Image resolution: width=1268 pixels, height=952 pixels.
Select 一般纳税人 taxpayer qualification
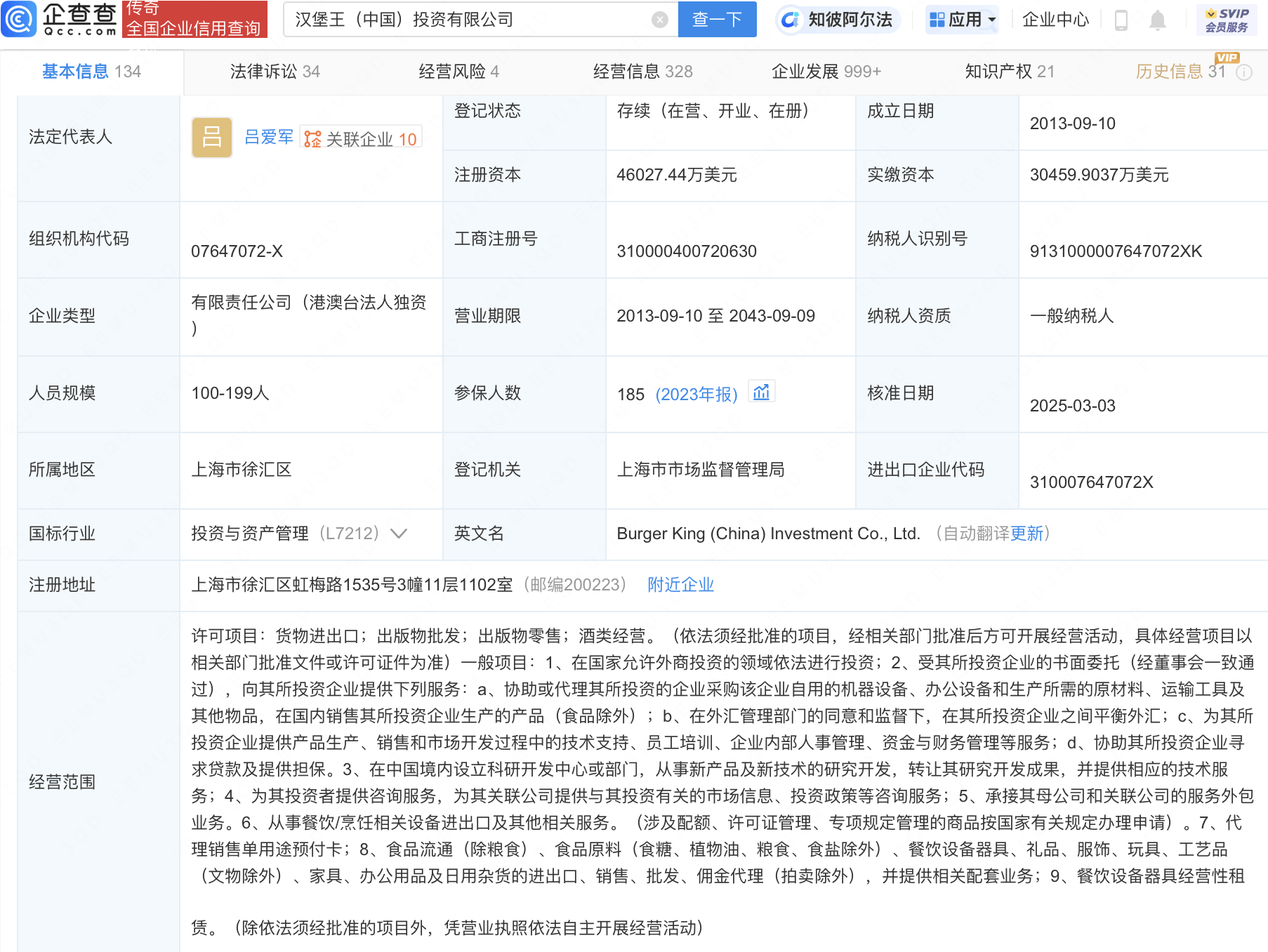tap(1071, 316)
